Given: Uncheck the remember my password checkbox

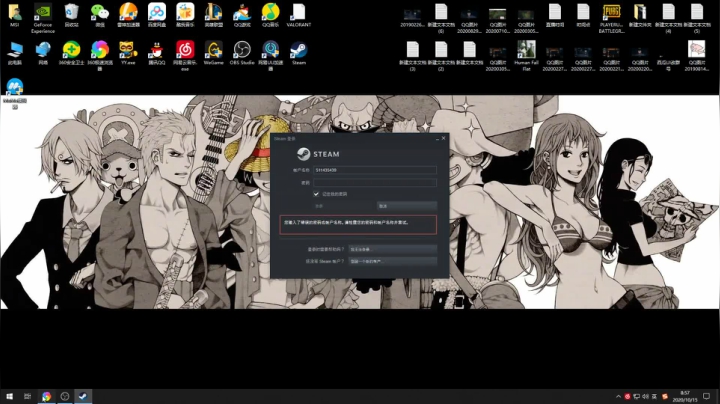Looking at the screenshot, I should point(316,194).
